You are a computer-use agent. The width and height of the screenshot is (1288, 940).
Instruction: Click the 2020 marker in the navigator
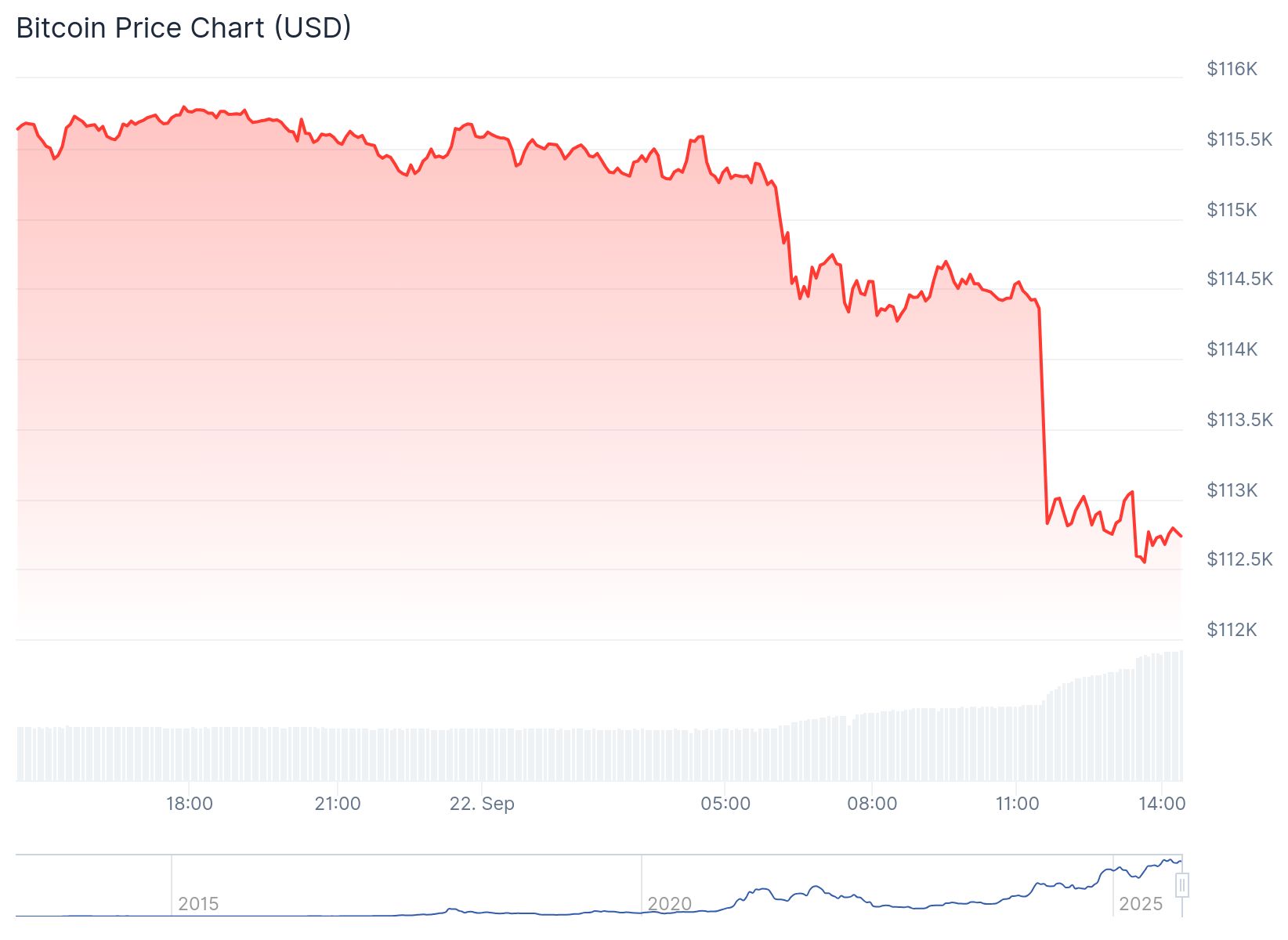pyautogui.click(x=669, y=904)
